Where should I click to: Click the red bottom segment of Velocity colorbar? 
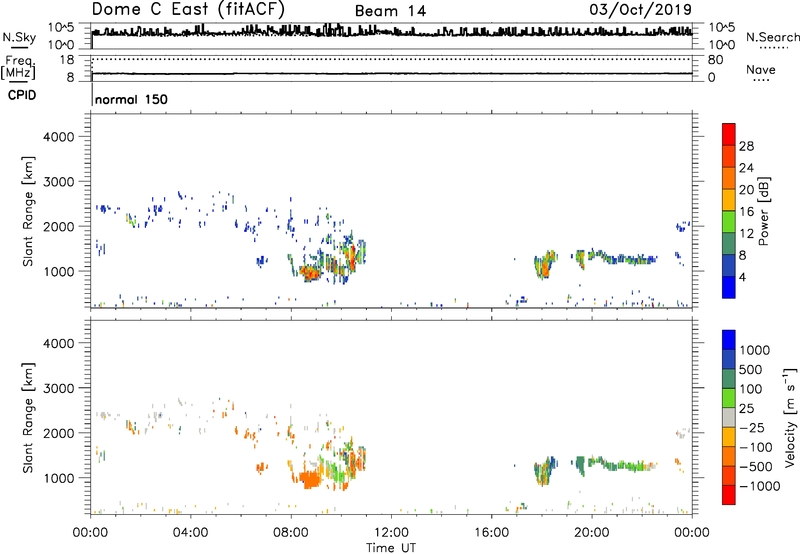(729, 495)
